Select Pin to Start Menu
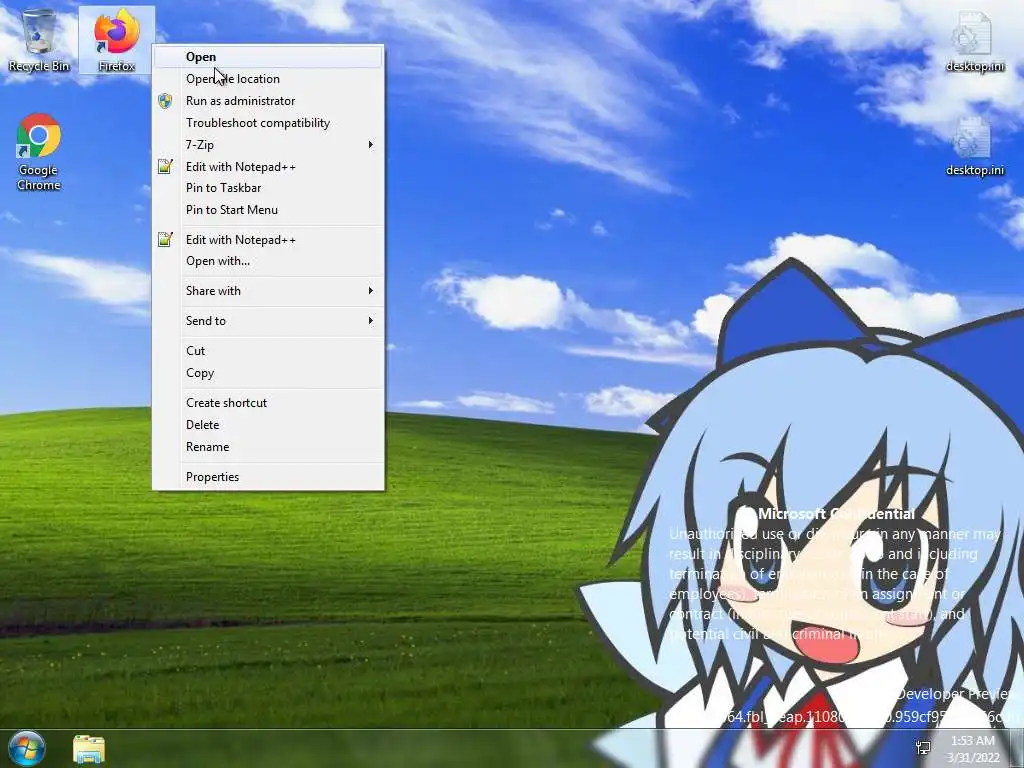This screenshot has height=768, width=1024. point(268,210)
